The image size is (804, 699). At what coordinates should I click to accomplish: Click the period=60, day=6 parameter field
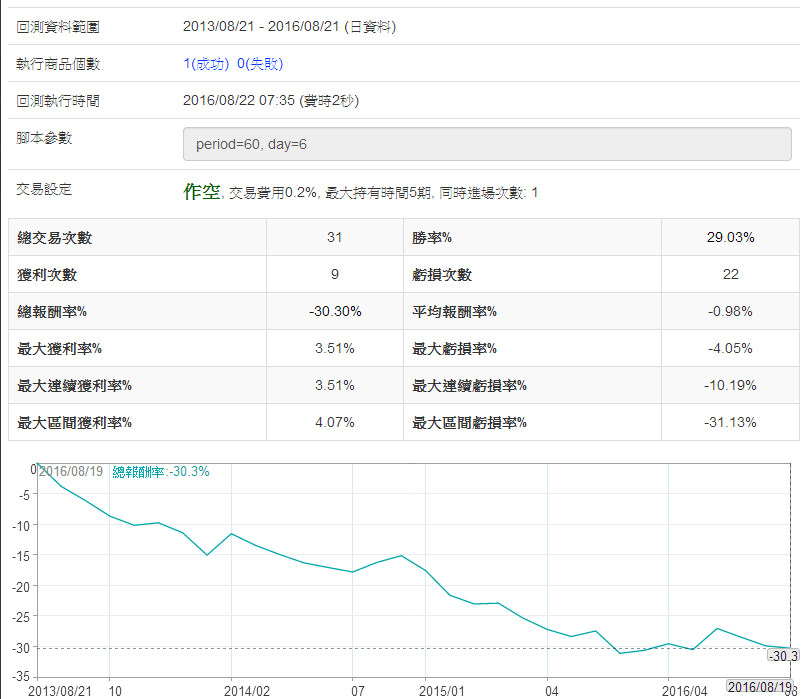pos(487,144)
